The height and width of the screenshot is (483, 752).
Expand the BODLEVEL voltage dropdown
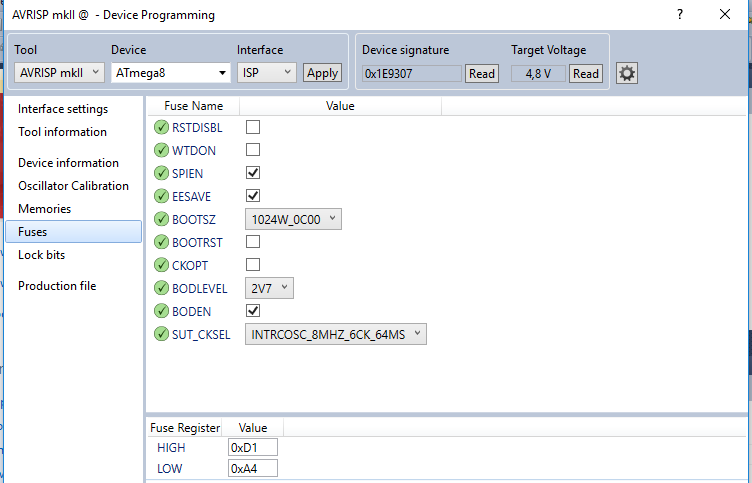tap(270, 288)
